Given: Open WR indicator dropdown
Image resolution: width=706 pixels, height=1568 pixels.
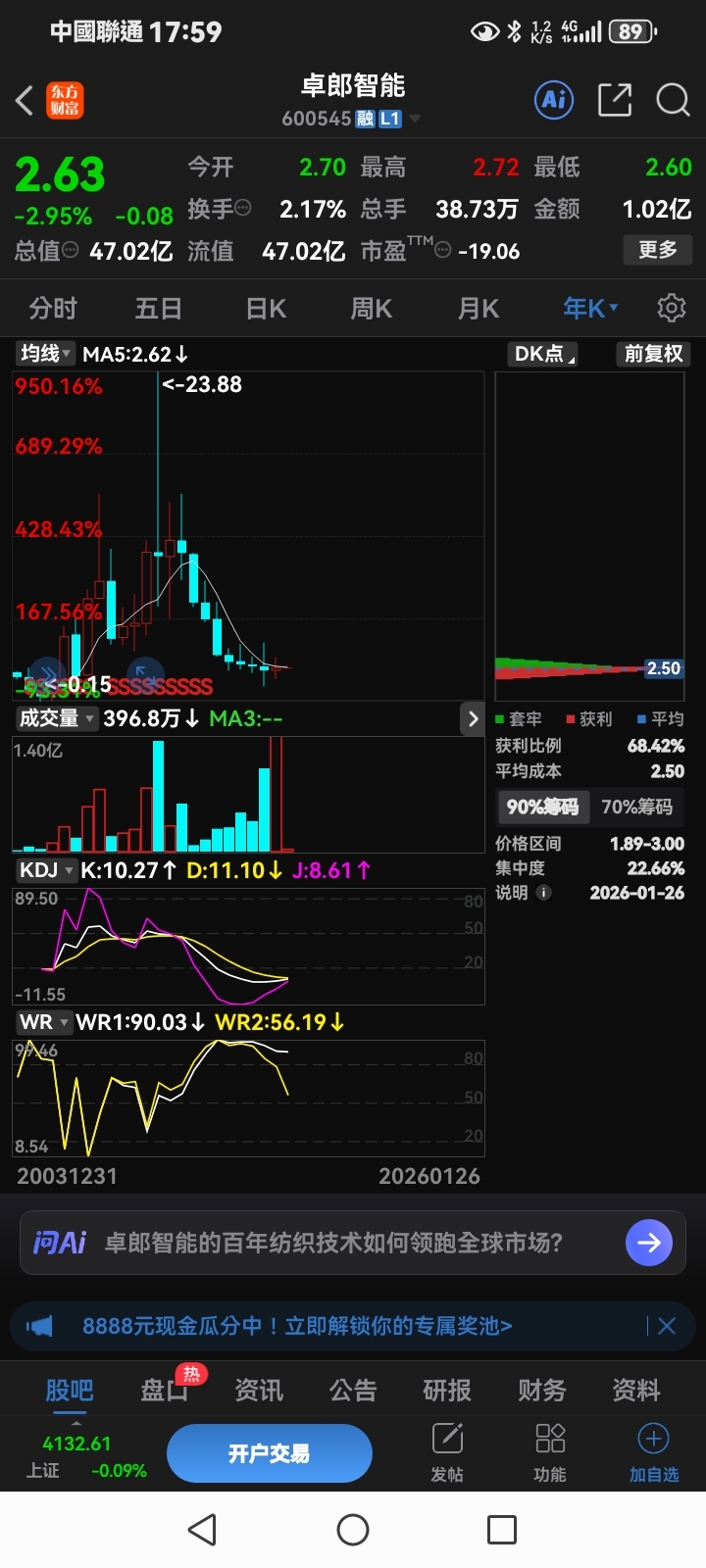Looking at the screenshot, I should (44, 1022).
